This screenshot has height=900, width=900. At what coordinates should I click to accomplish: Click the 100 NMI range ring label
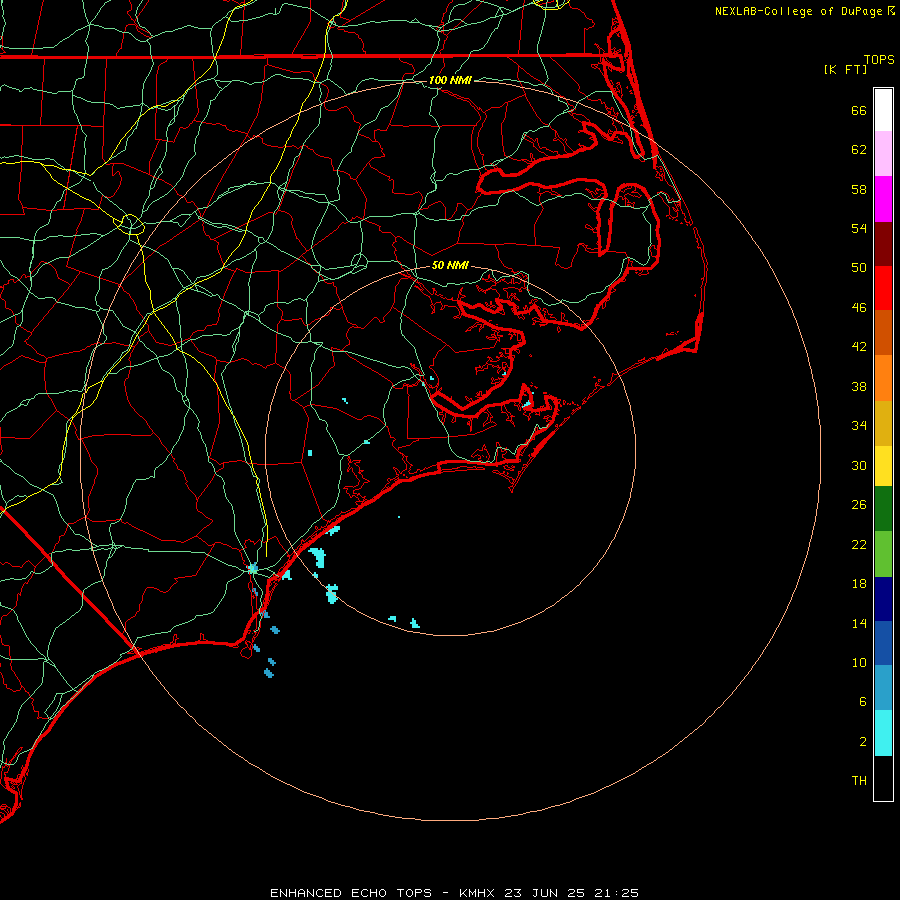tap(450, 80)
